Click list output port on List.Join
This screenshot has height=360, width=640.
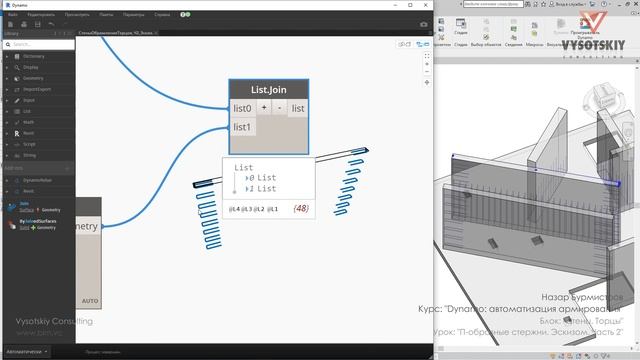pyautogui.click(x=298, y=109)
